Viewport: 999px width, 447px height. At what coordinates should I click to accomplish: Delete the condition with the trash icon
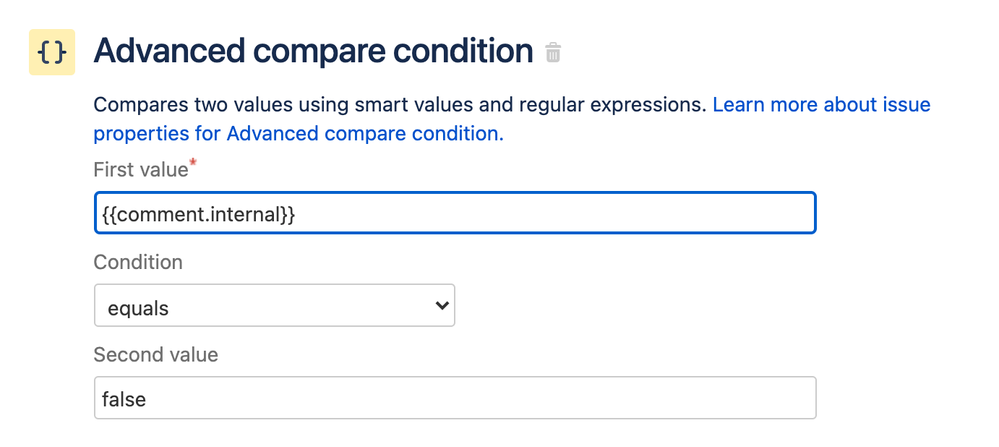[x=553, y=53]
